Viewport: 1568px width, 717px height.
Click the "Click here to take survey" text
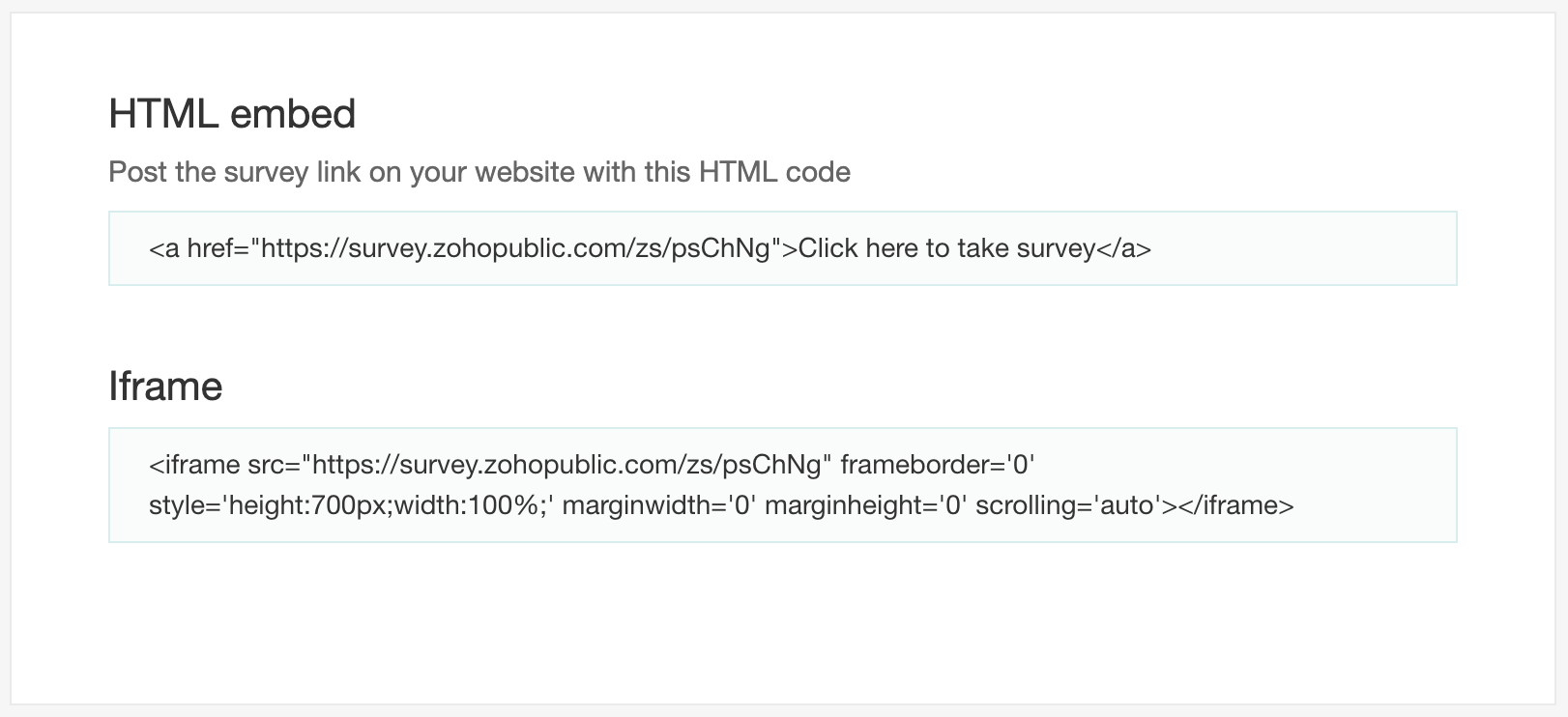pyautogui.click(x=946, y=249)
